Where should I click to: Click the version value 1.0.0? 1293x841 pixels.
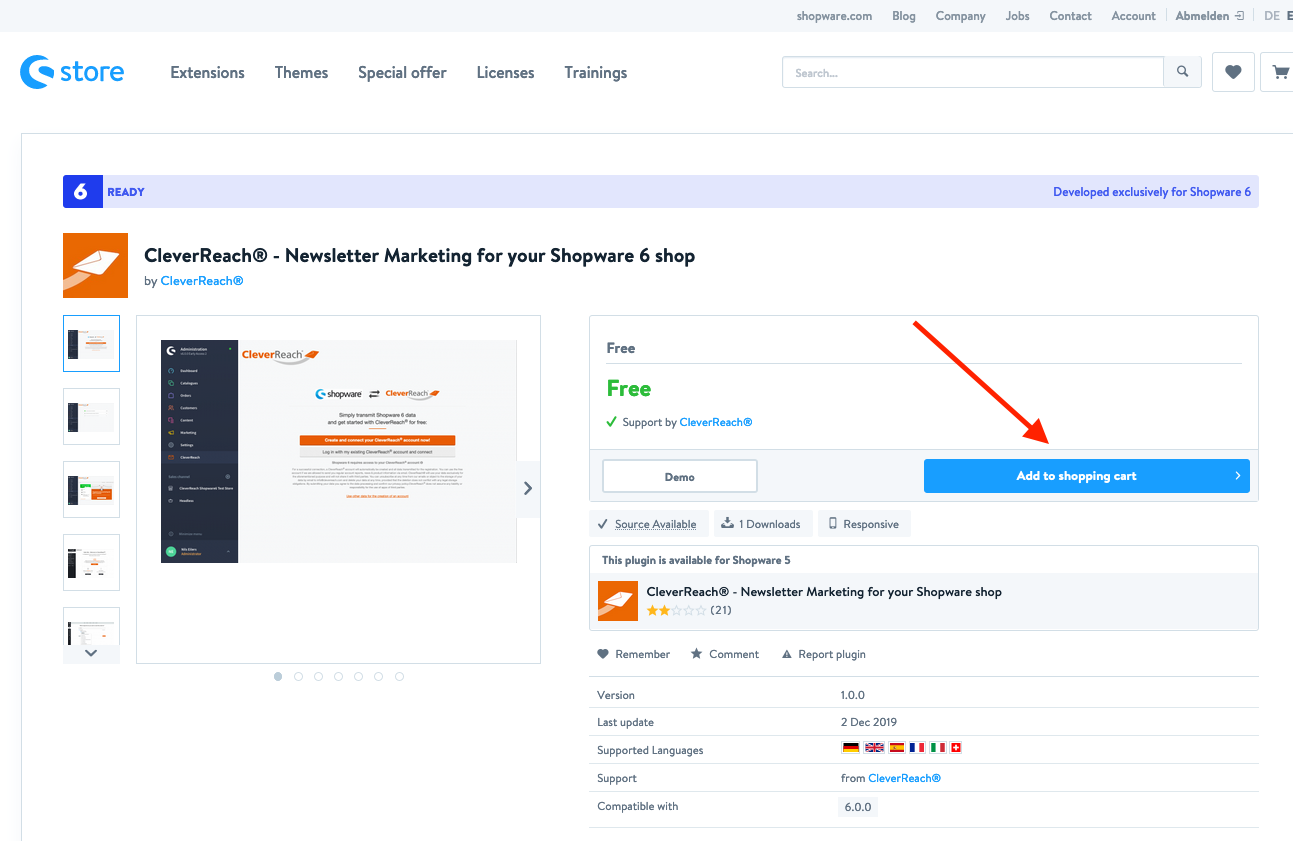[x=853, y=695]
